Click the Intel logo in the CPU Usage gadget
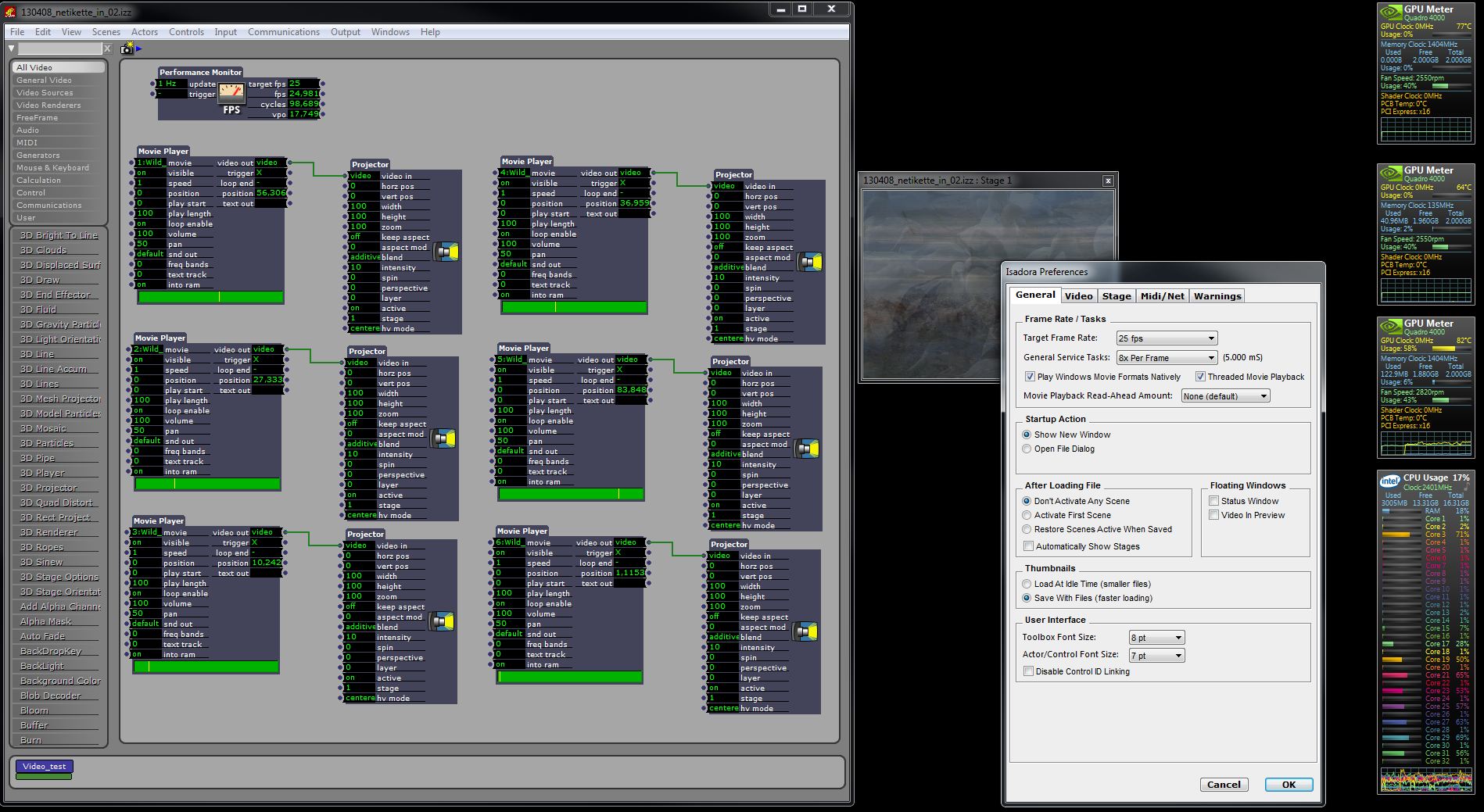The width and height of the screenshot is (1484, 812). pyautogui.click(x=1389, y=480)
